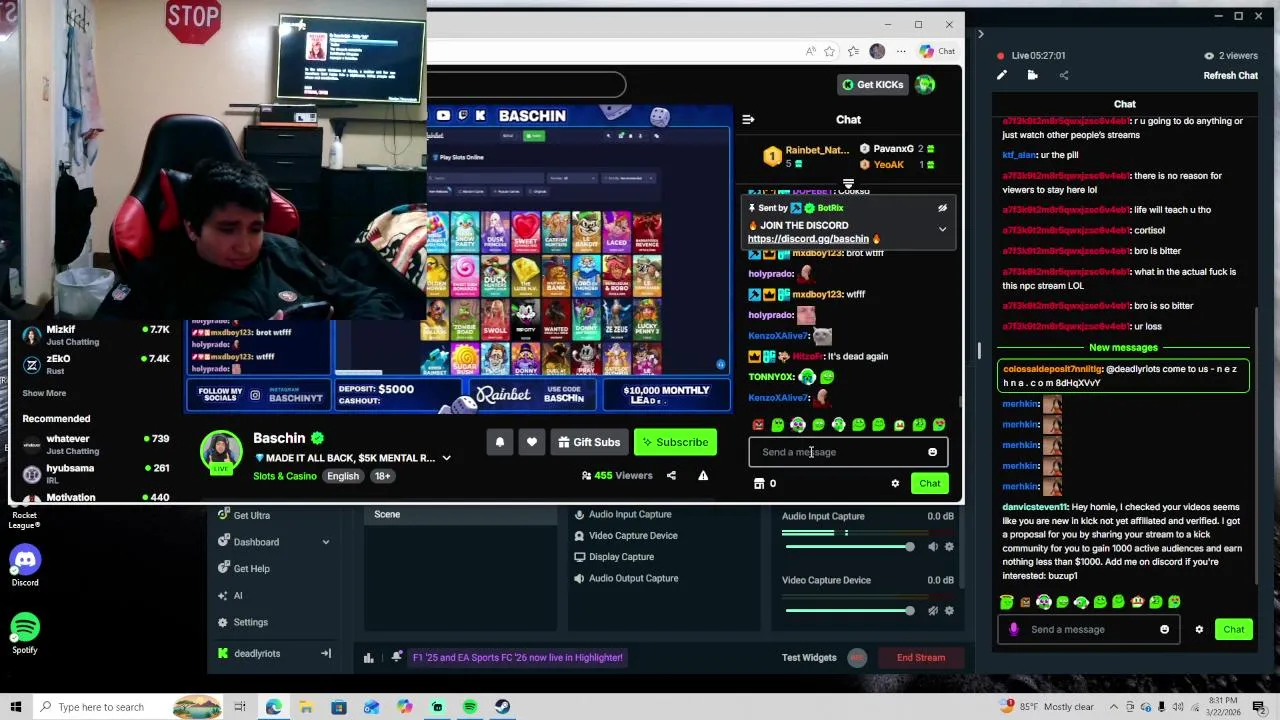1280x720 pixels.
Task: Open Get Help in the sidebar
Action: coord(251,569)
